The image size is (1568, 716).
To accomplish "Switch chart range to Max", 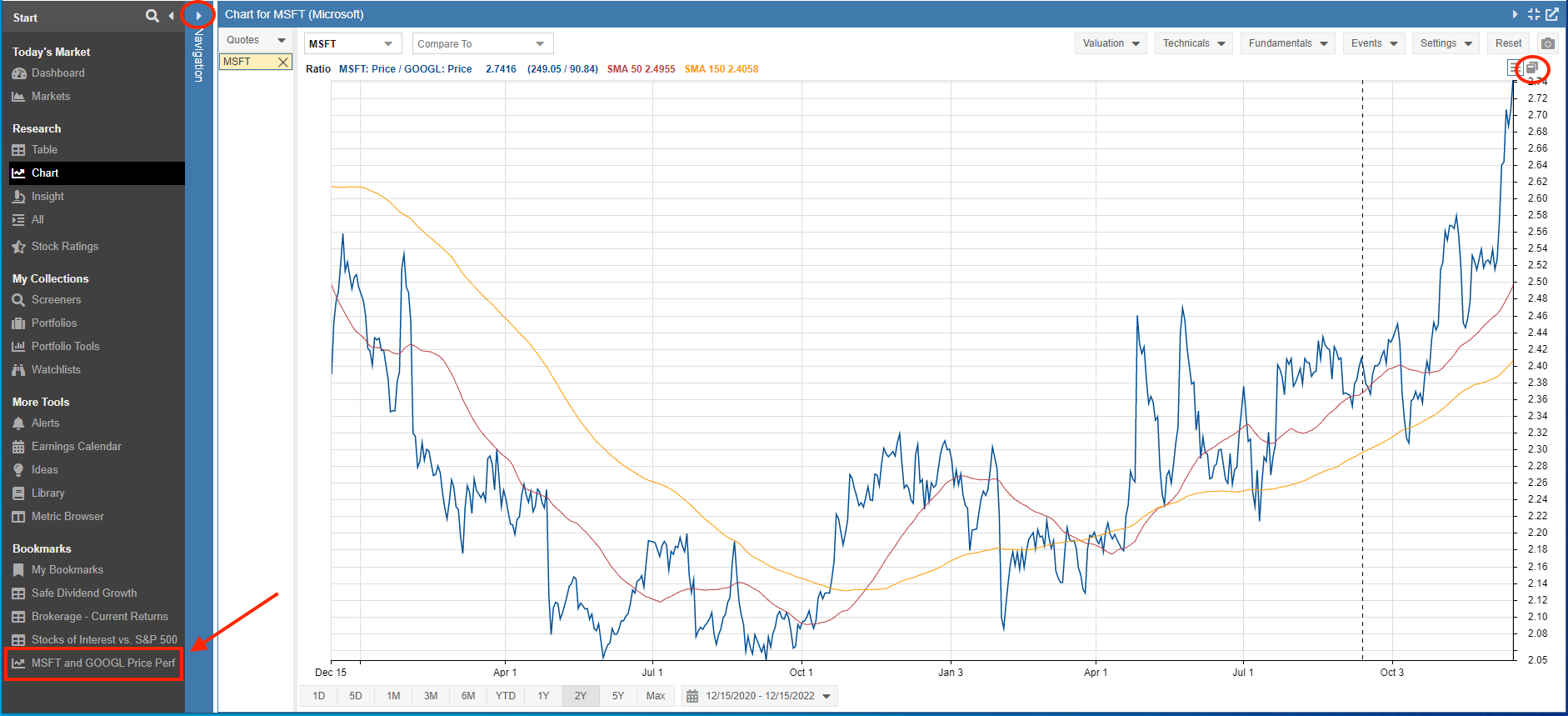I will click(656, 696).
